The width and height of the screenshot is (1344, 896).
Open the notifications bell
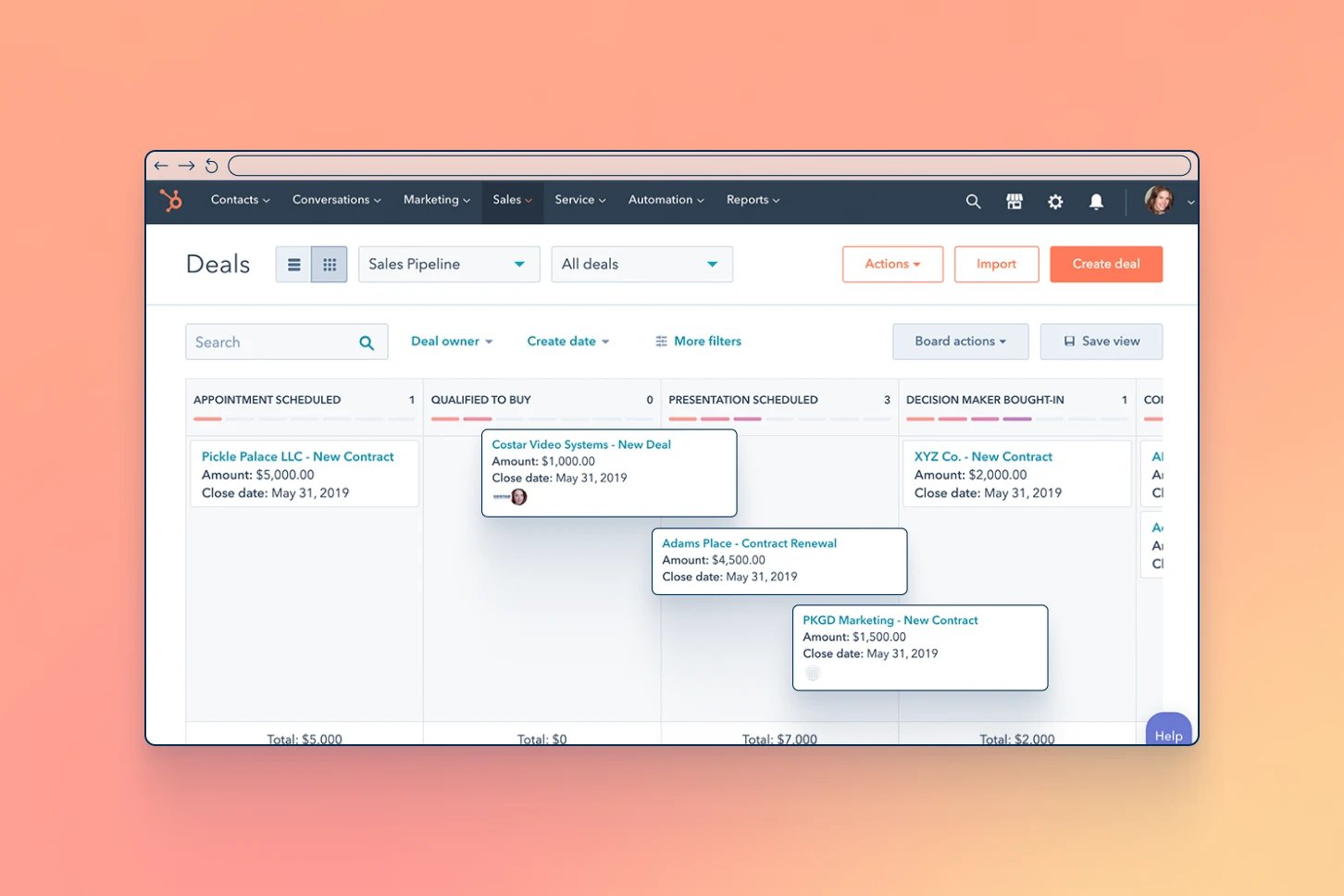1096,201
